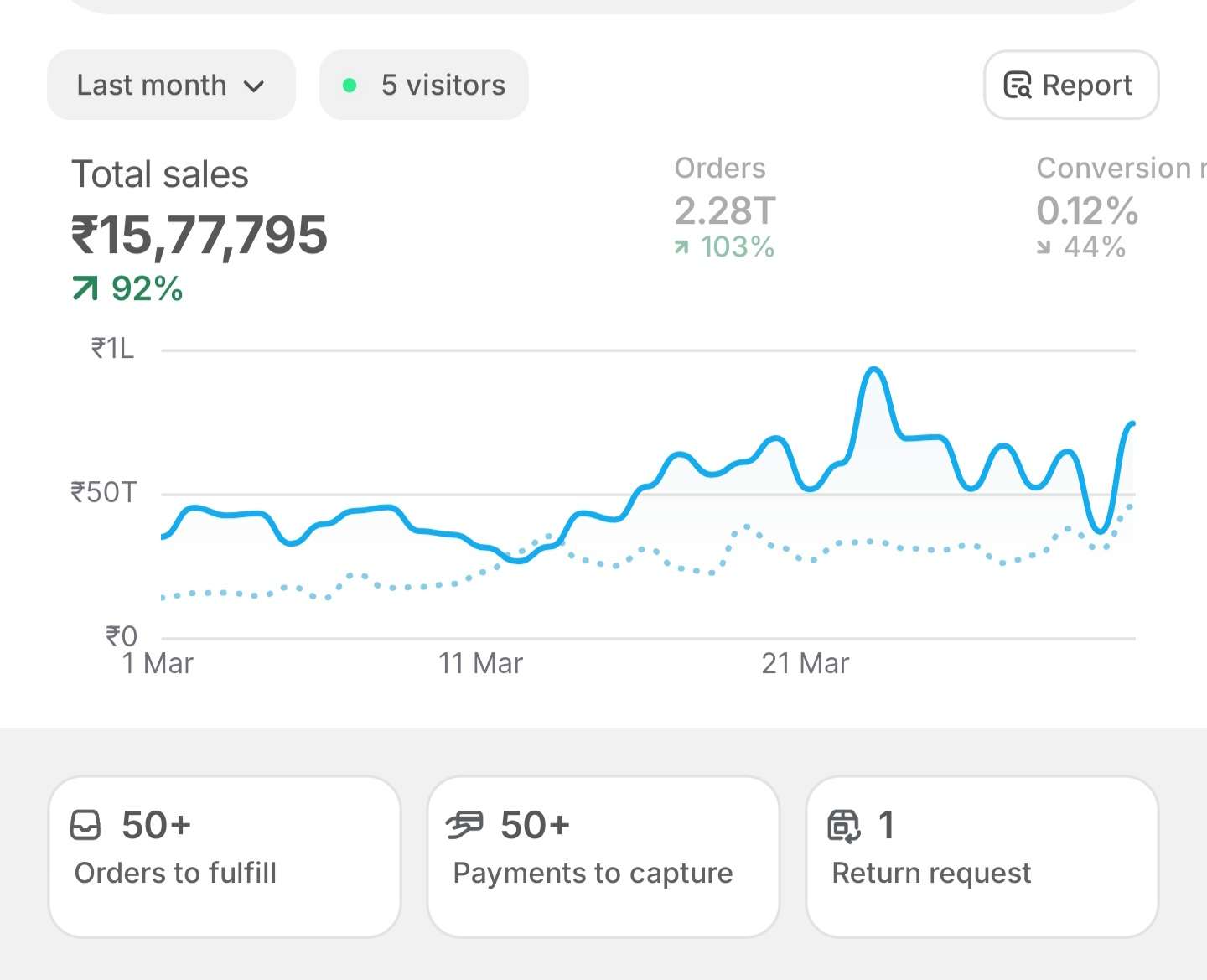Tap the return package icon
This screenshot has width=1207, height=980.
(843, 825)
